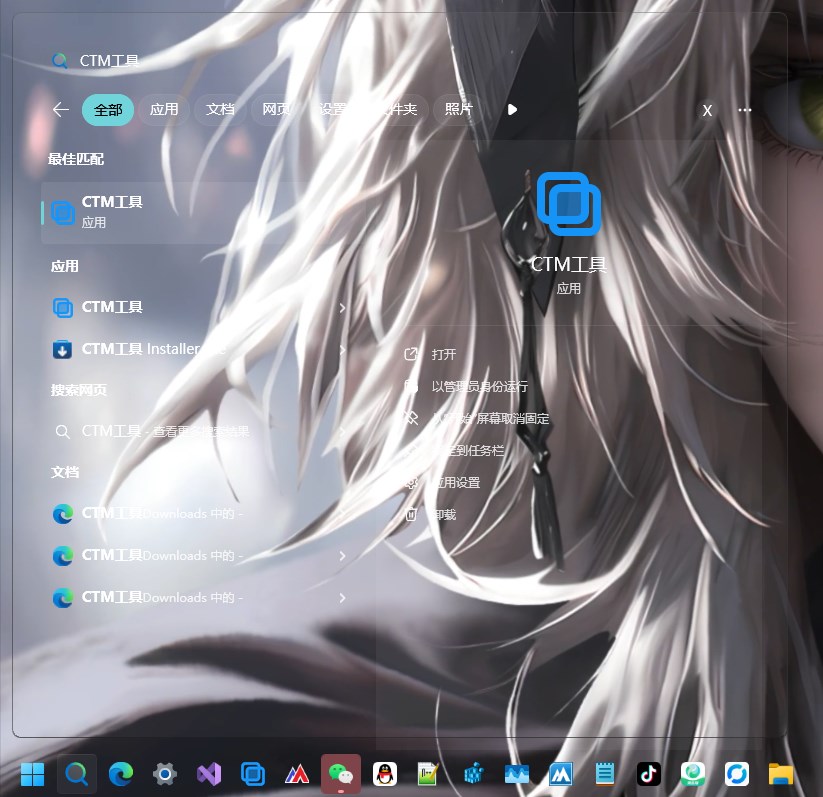Click the taskbar Search icon

pyautogui.click(x=77, y=774)
